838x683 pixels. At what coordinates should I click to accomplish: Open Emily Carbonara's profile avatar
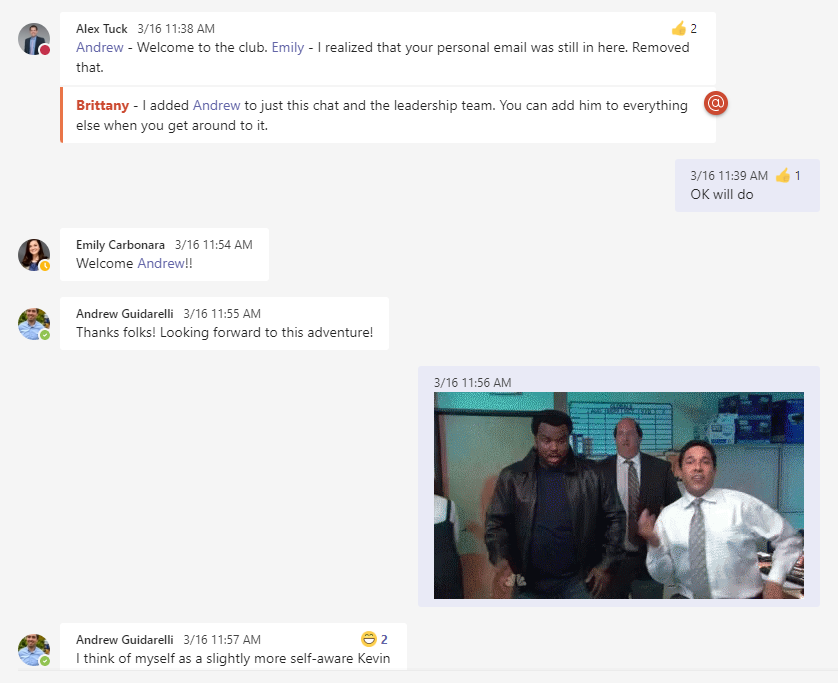point(34,255)
